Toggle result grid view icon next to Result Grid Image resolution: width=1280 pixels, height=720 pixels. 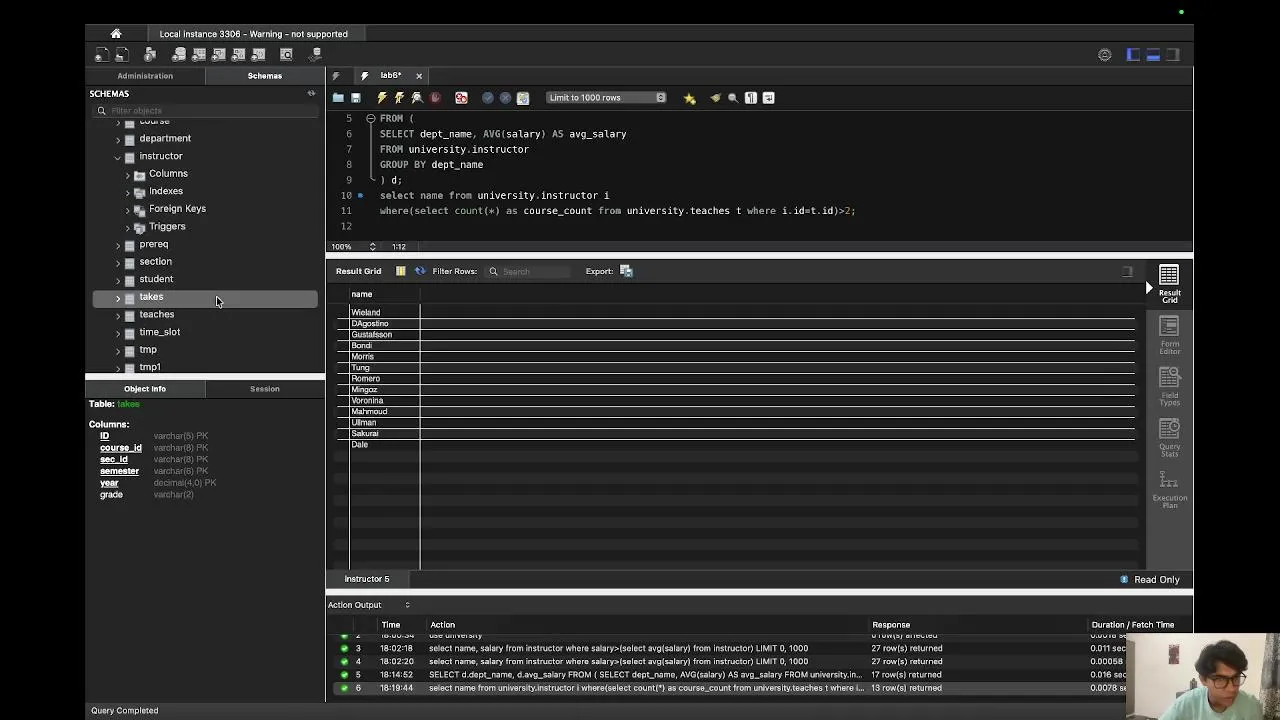400,271
